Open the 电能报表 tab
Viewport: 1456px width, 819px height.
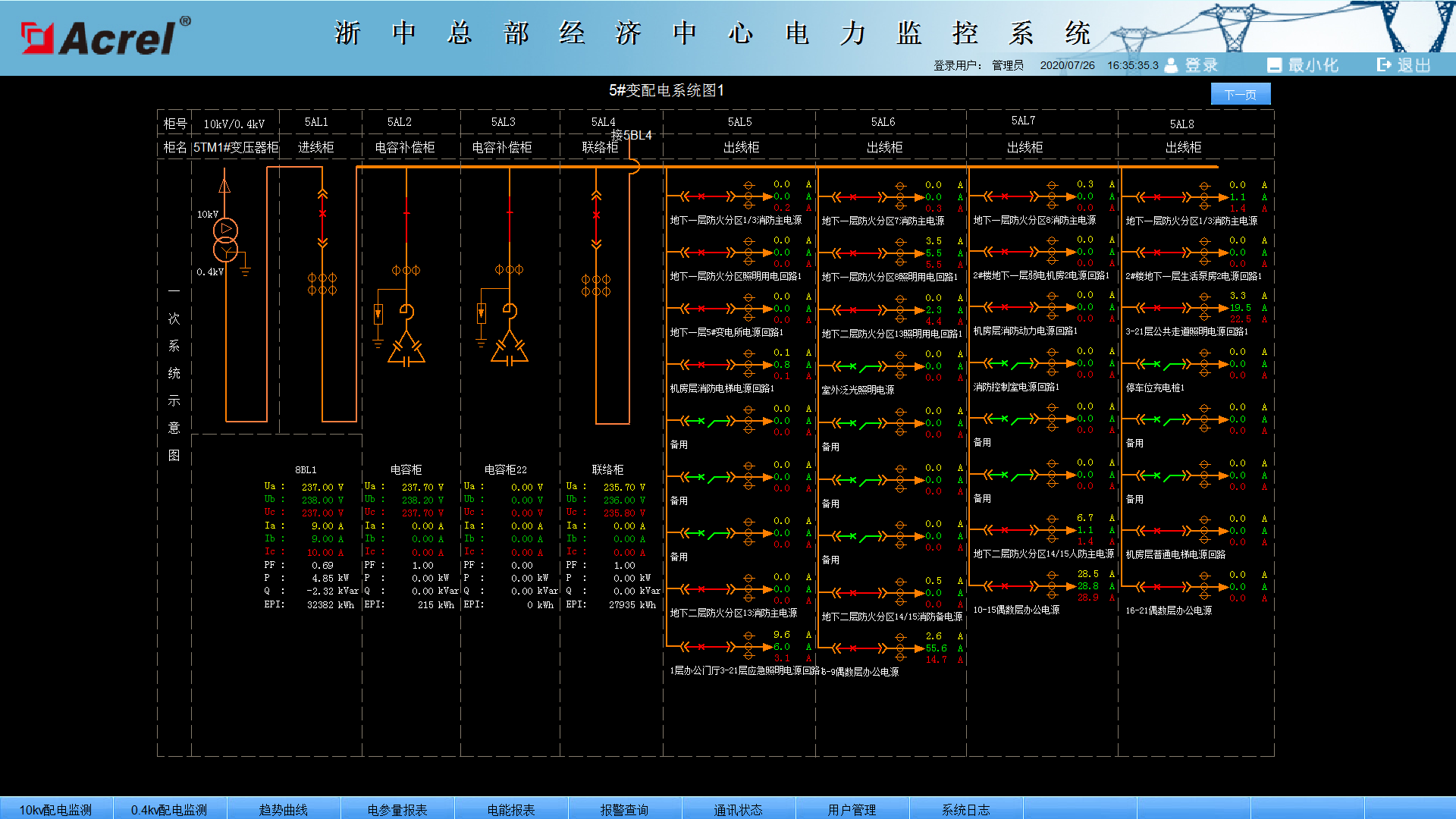(511, 809)
